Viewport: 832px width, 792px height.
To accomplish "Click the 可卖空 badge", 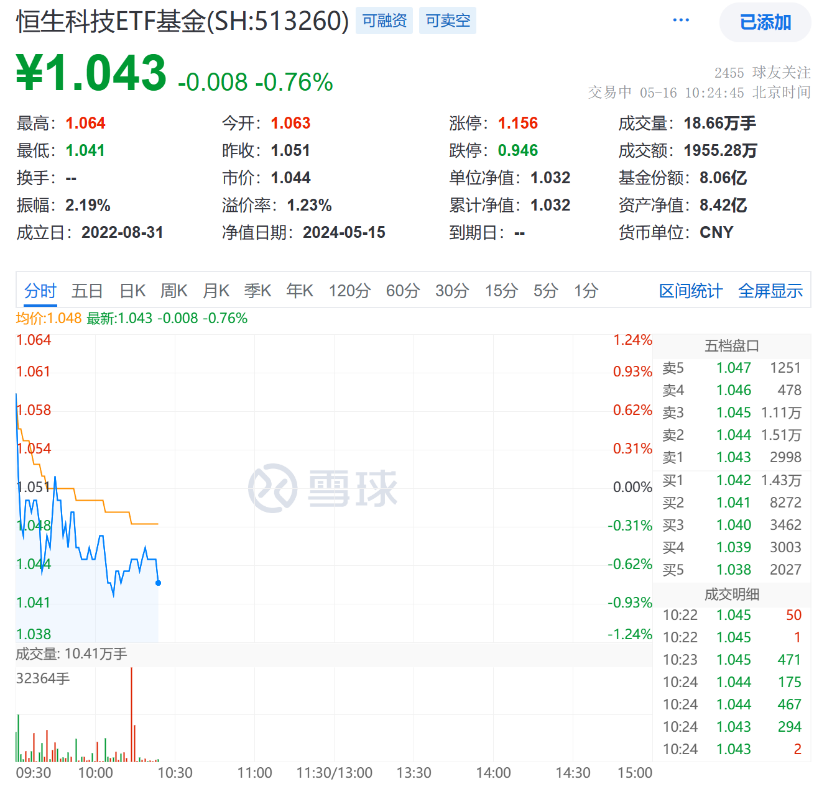I will pyautogui.click(x=449, y=20).
